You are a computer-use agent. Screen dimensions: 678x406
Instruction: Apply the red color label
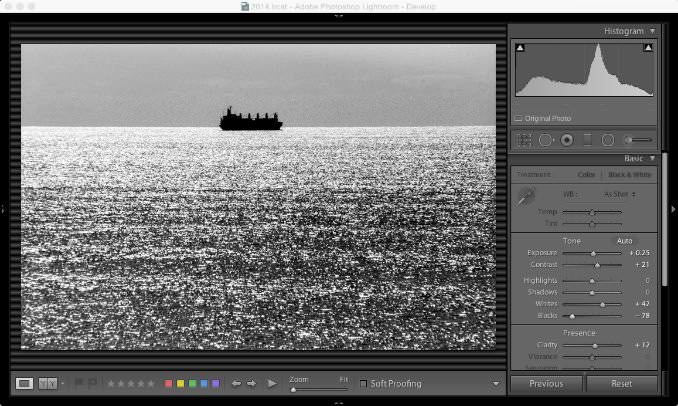169,384
